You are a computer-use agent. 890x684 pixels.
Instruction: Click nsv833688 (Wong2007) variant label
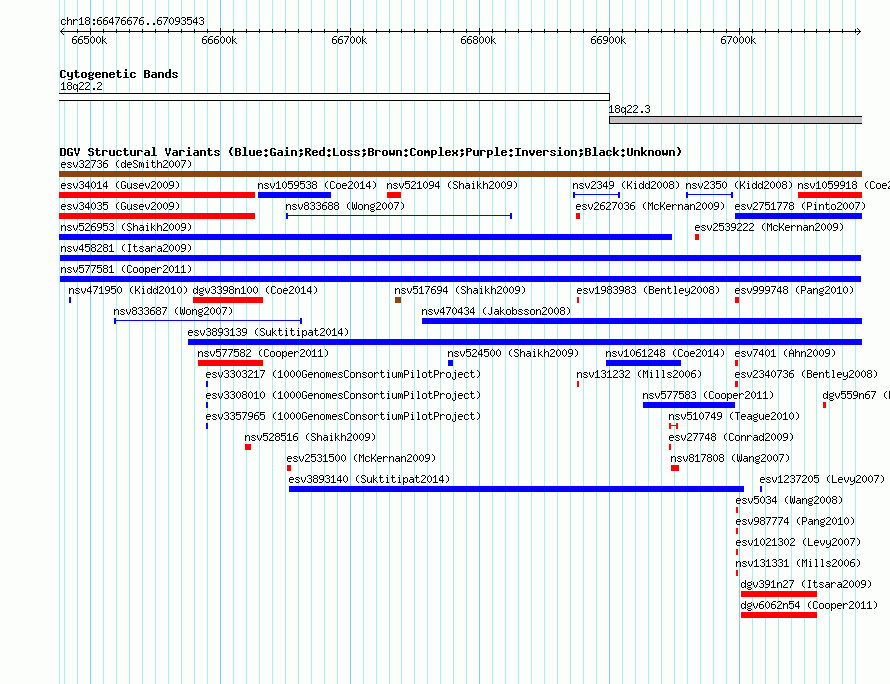pos(345,206)
